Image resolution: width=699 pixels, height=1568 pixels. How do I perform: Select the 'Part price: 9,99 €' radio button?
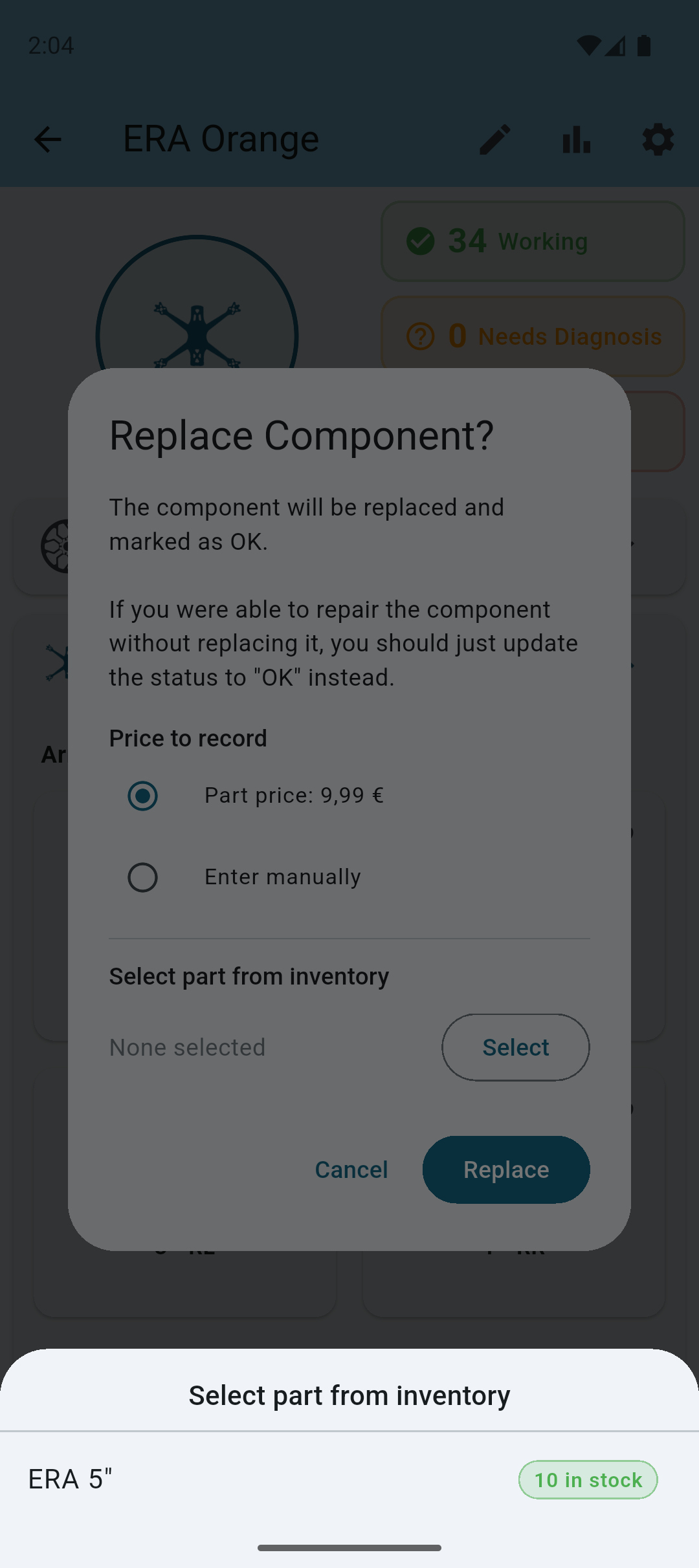142,796
